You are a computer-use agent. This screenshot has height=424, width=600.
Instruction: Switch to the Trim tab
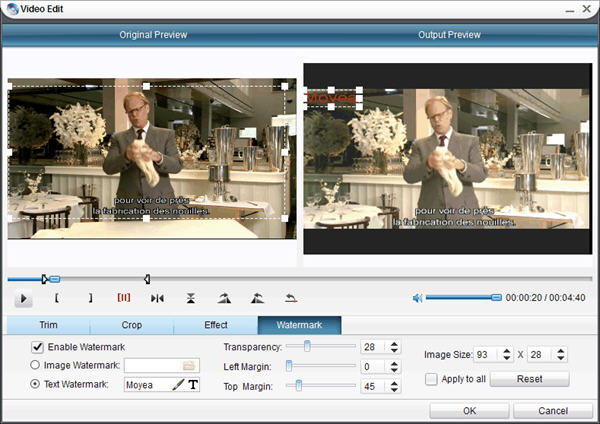pyautogui.click(x=48, y=325)
